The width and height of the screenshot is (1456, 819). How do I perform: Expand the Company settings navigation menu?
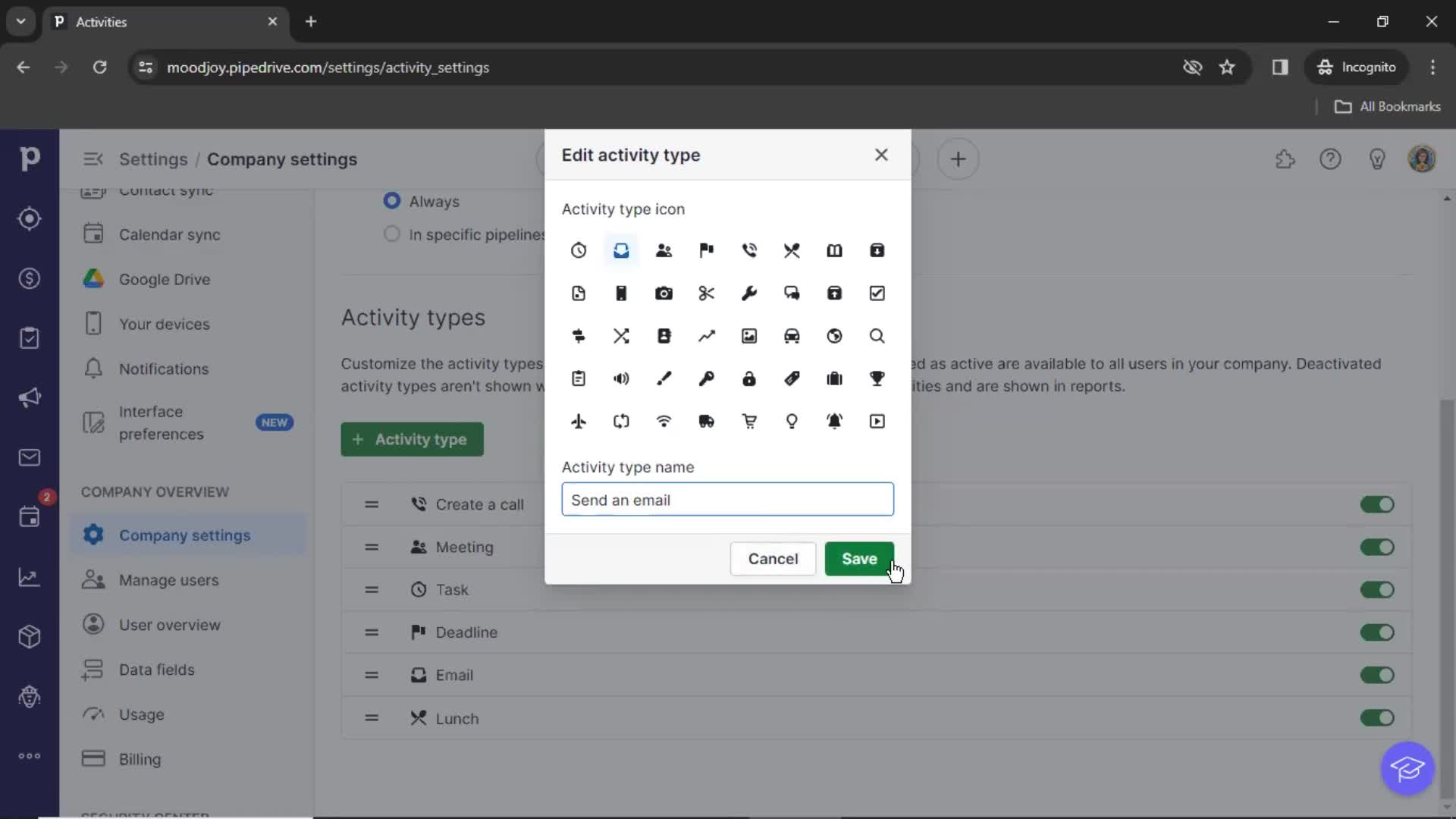[x=92, y=159]
